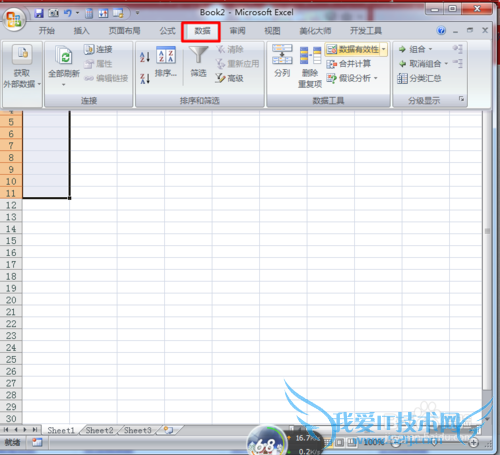Click 清除 to clear filters
Image resolution: width=500 pixels, height=455 pixels.
point(230,50)
